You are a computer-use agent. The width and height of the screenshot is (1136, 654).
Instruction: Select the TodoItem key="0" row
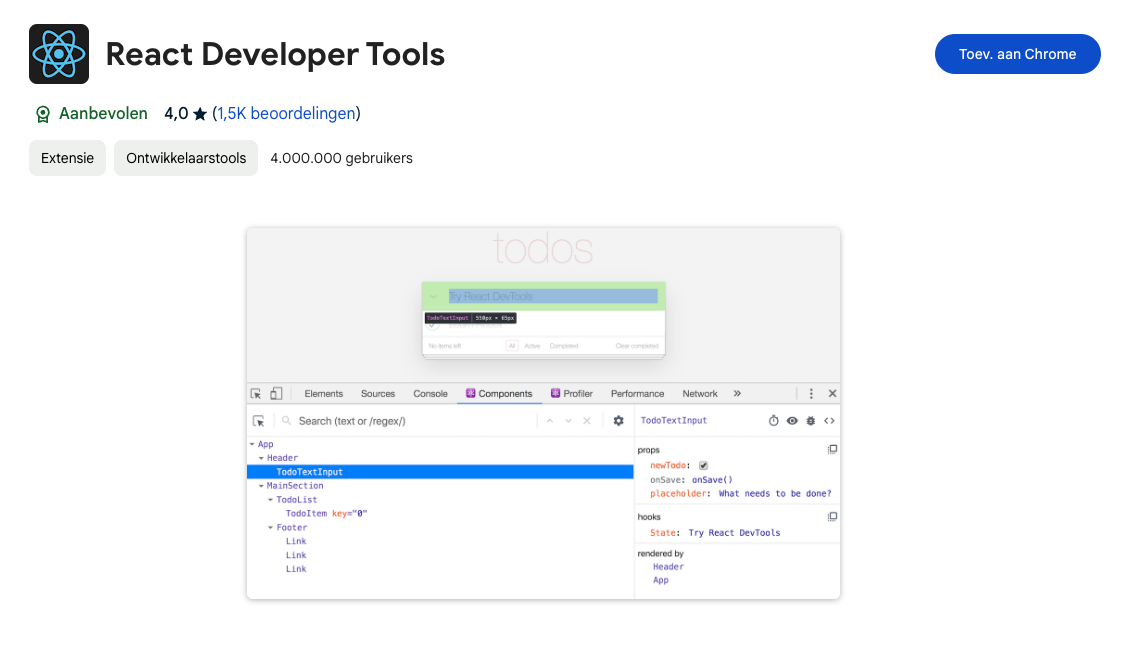440,513
